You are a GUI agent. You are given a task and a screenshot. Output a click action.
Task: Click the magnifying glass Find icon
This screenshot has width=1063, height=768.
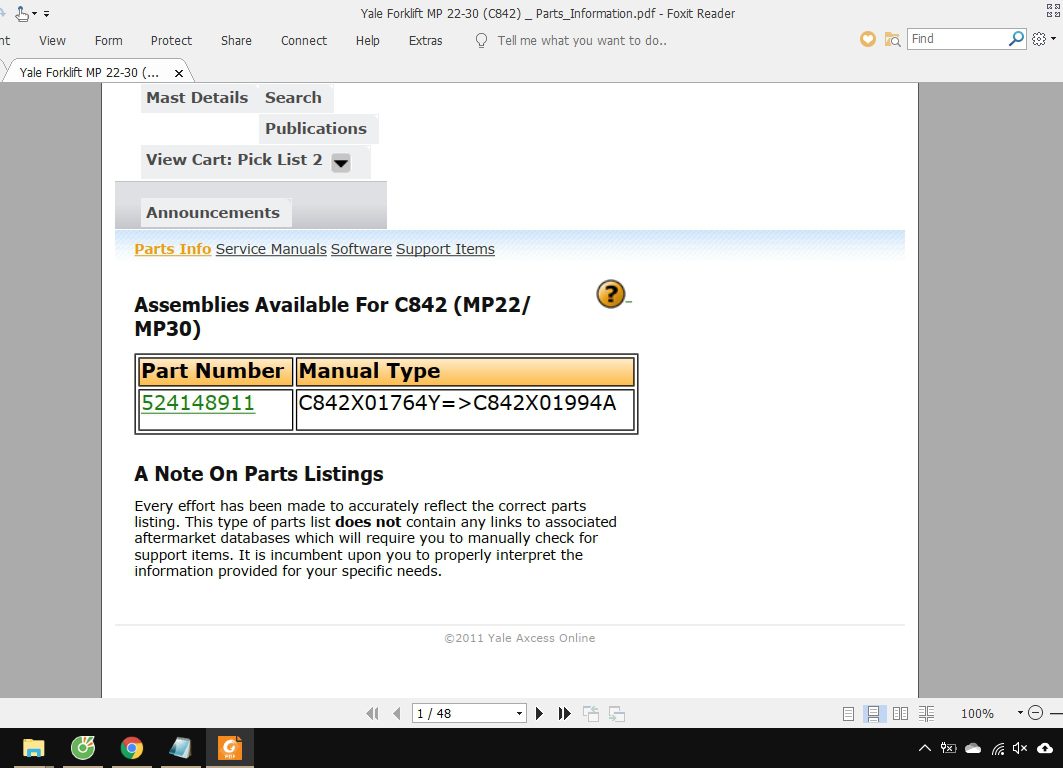point(1016,39)
